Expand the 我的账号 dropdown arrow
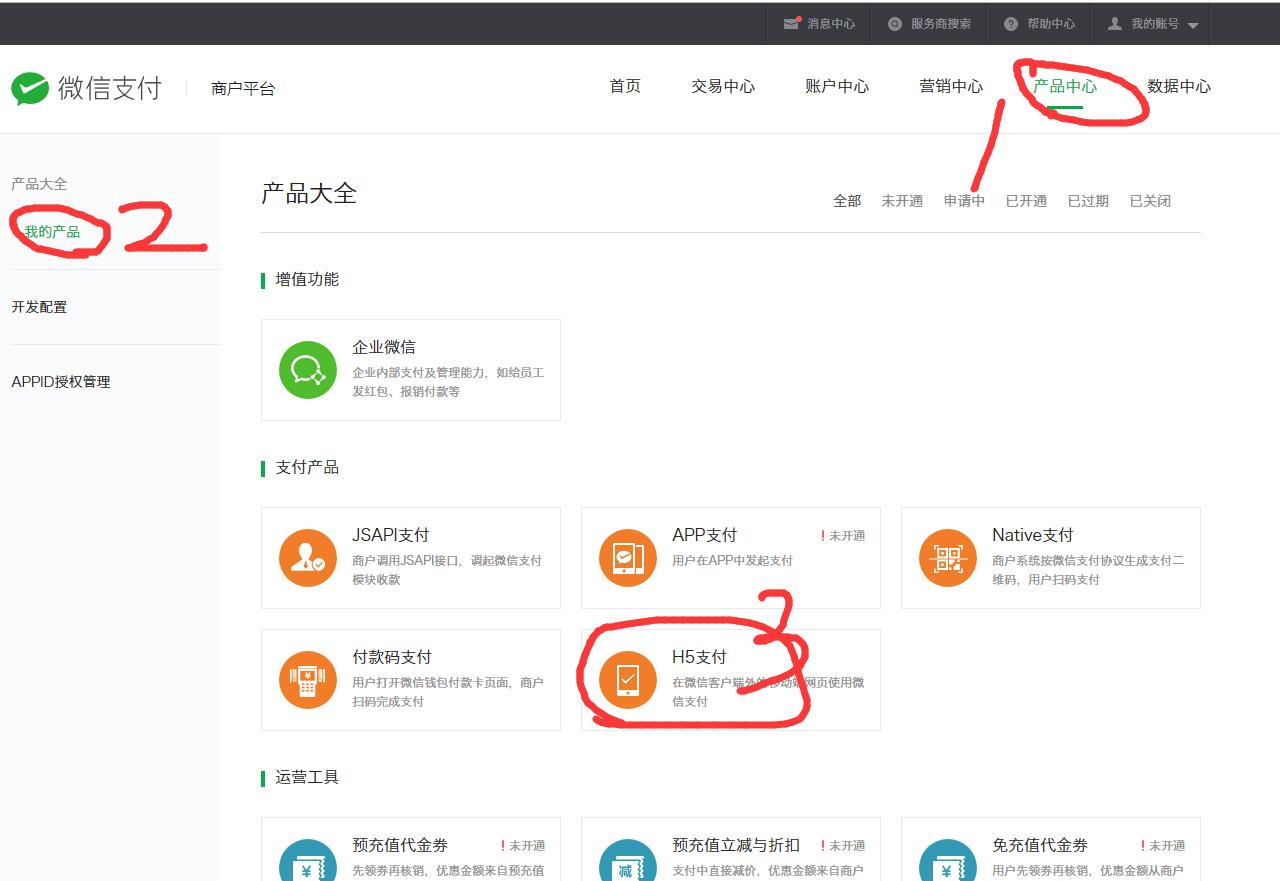The width and height of the screenshot is (1280, 881). pos(1192,25)
